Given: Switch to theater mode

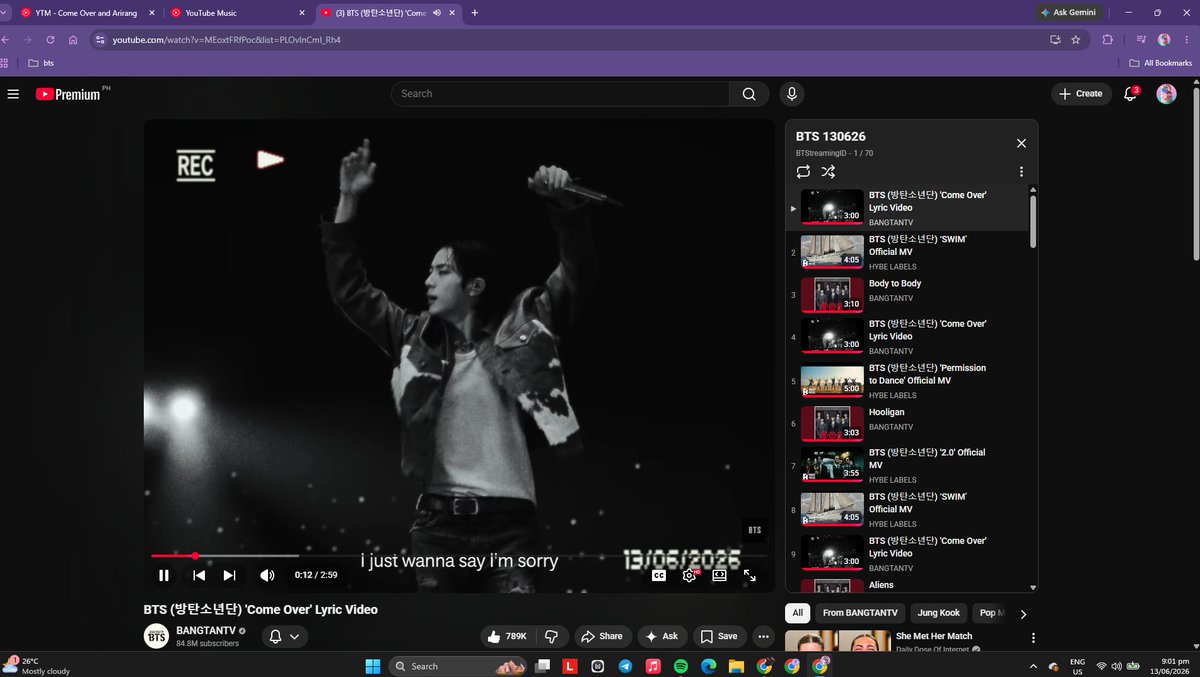Looking at the screenshot, I should click(719, 575).
